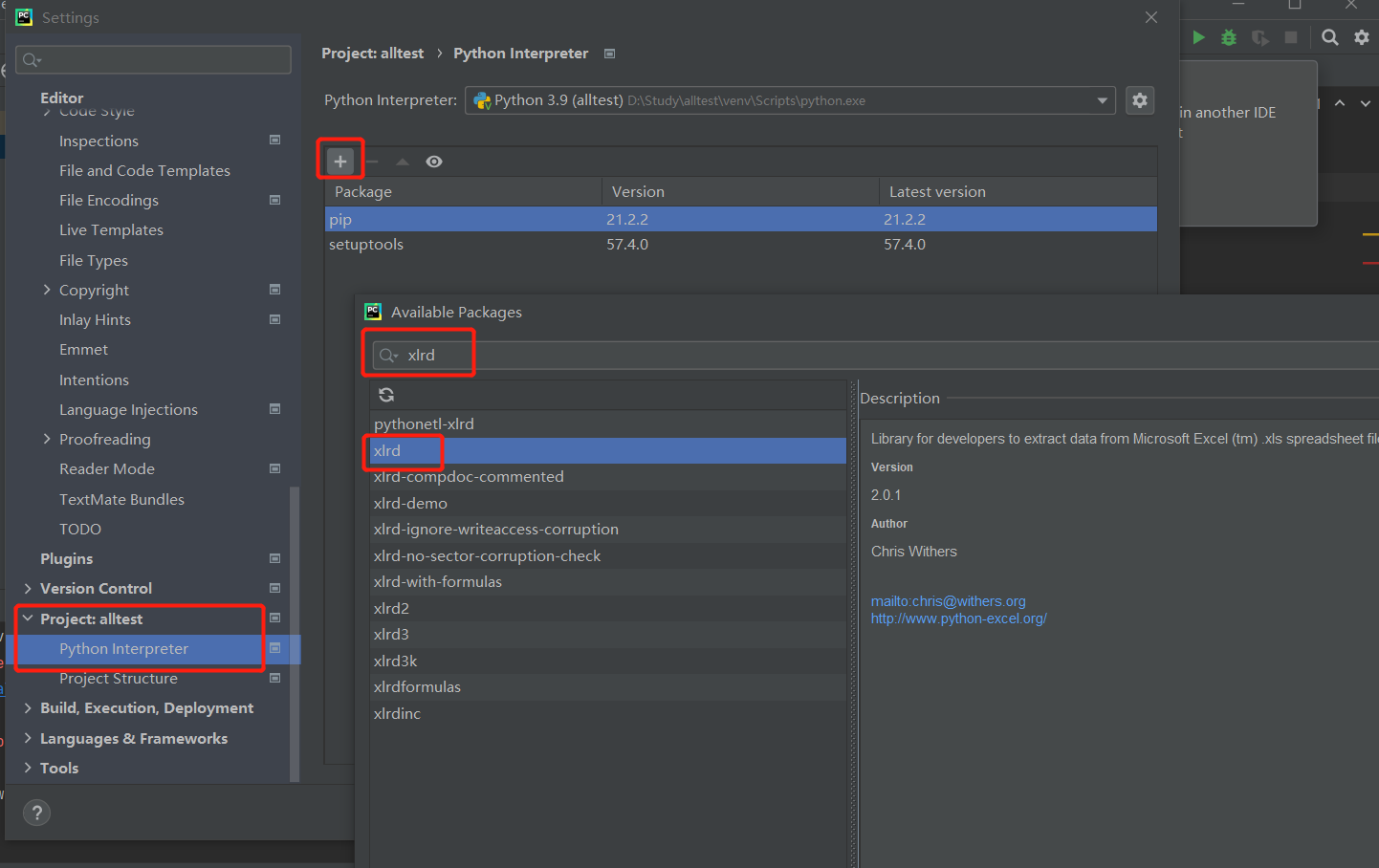
Task: Install a new package via the plus icon
Action: 339,160
